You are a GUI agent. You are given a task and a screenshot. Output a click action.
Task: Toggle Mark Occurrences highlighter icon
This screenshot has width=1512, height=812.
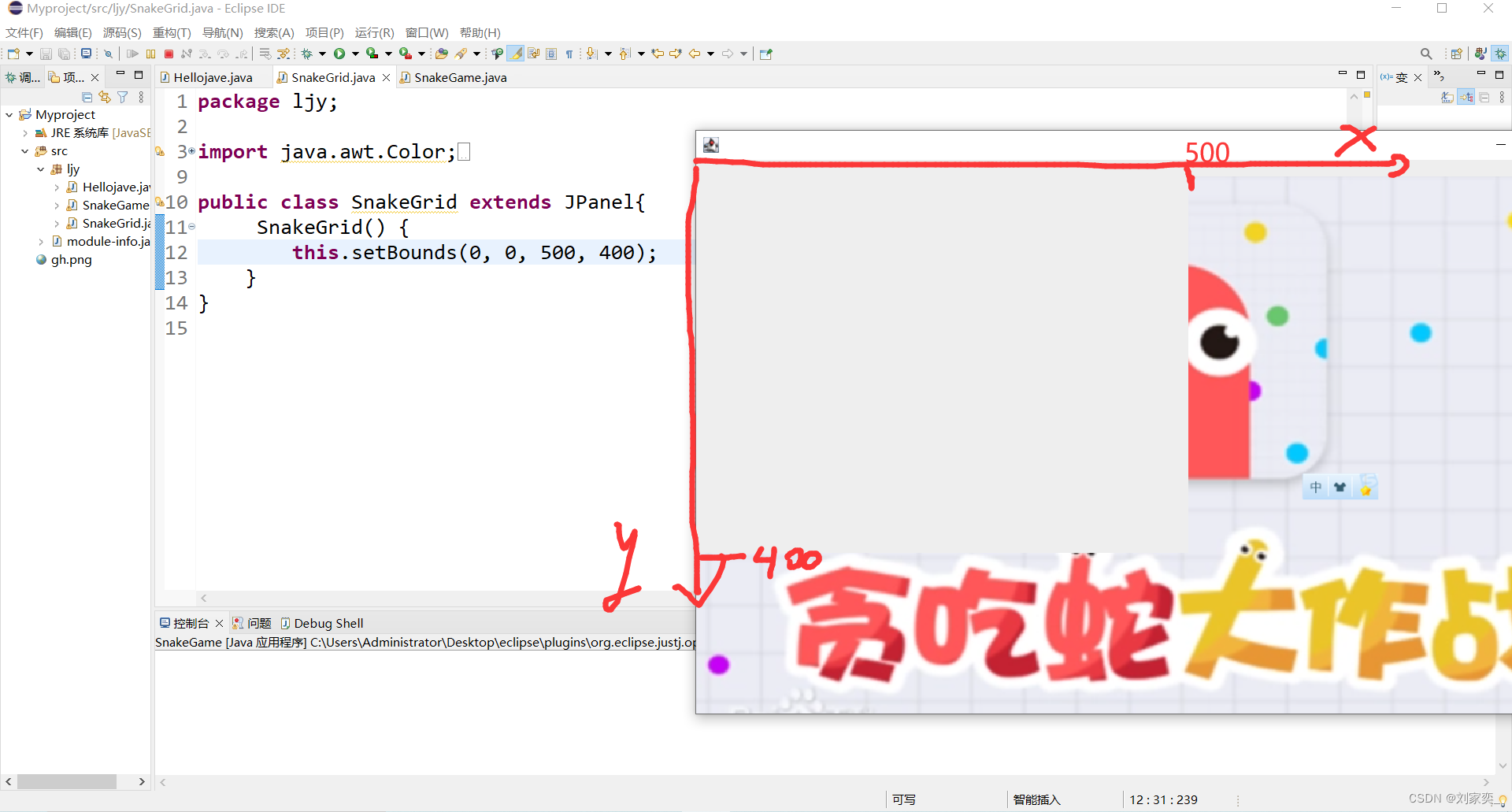[515, 53]
